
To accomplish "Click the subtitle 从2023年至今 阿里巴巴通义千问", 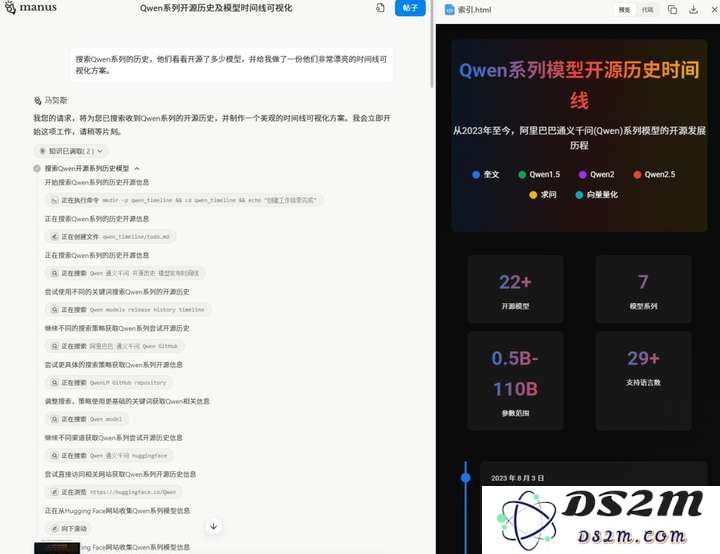I will [x=579, y=138].
